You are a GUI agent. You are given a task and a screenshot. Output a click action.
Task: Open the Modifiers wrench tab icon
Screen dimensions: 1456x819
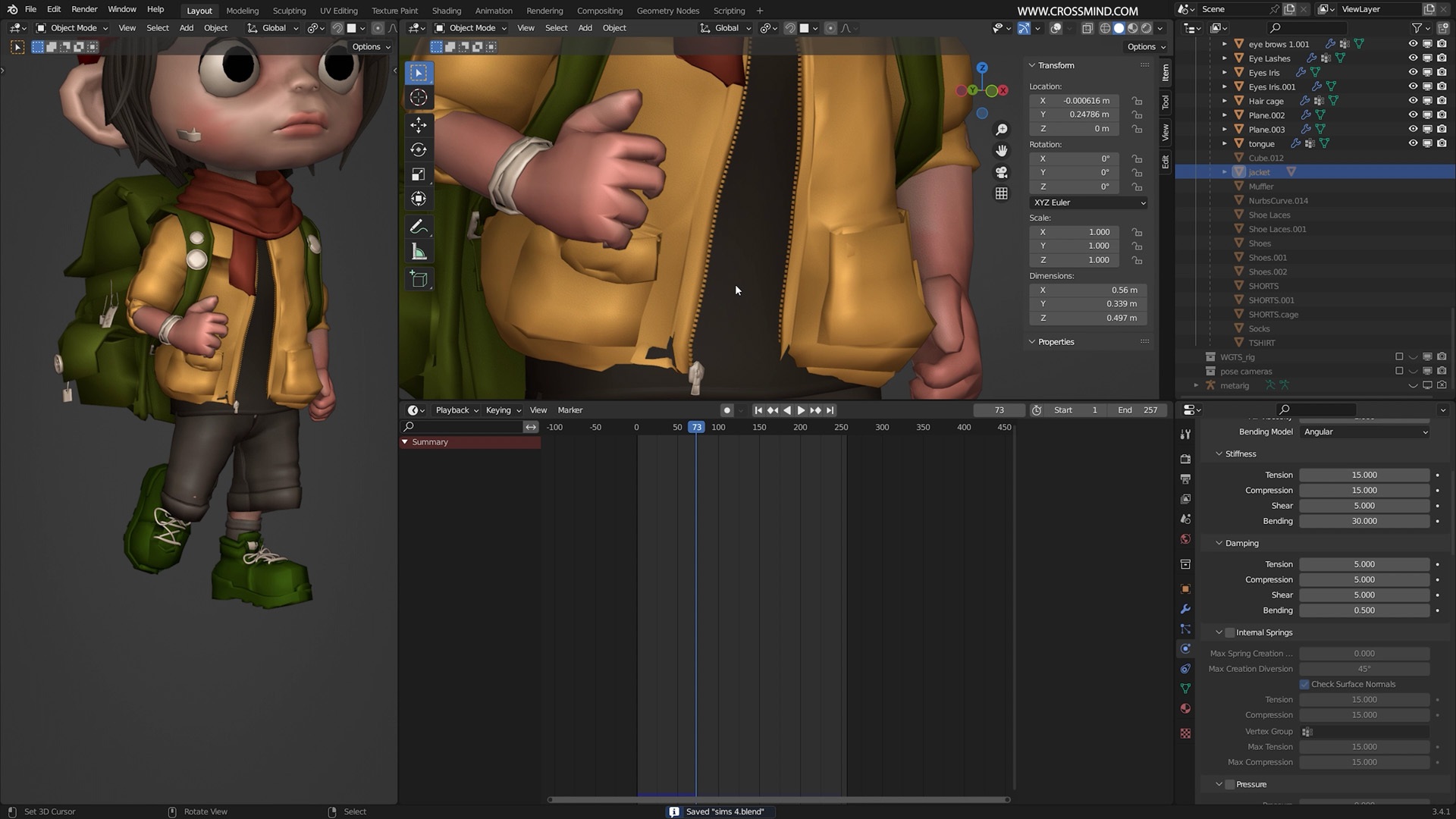click(x=1185, y=609)
